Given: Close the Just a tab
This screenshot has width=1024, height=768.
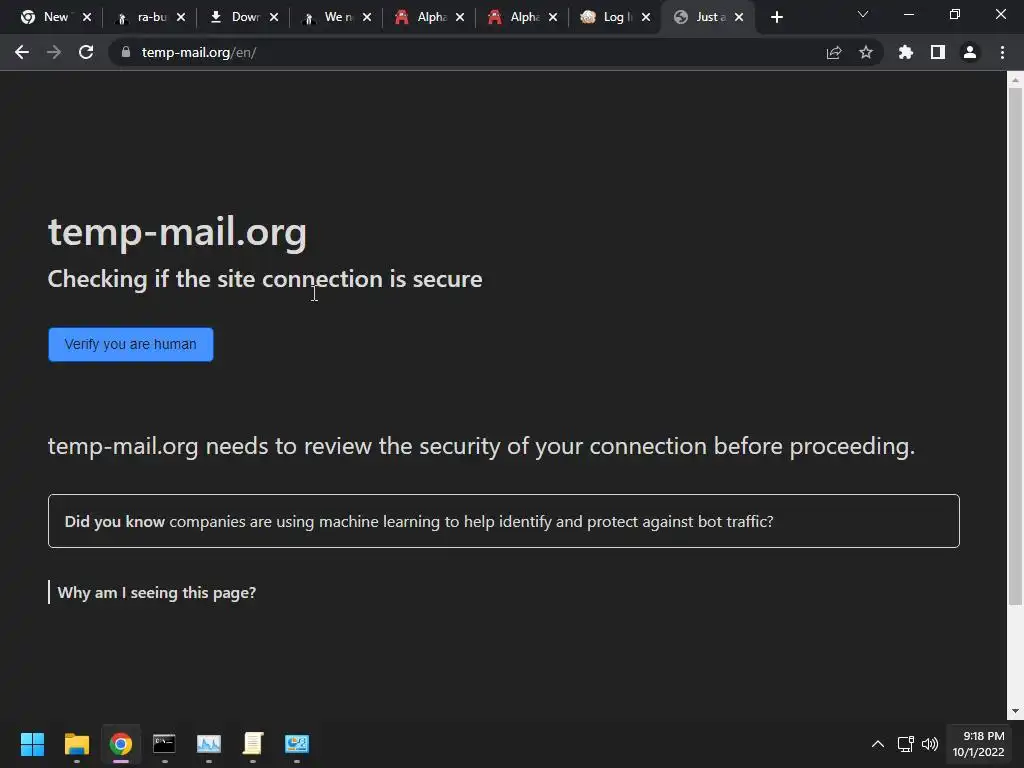Looking at the screenshot, I should (x=739, y=17).
